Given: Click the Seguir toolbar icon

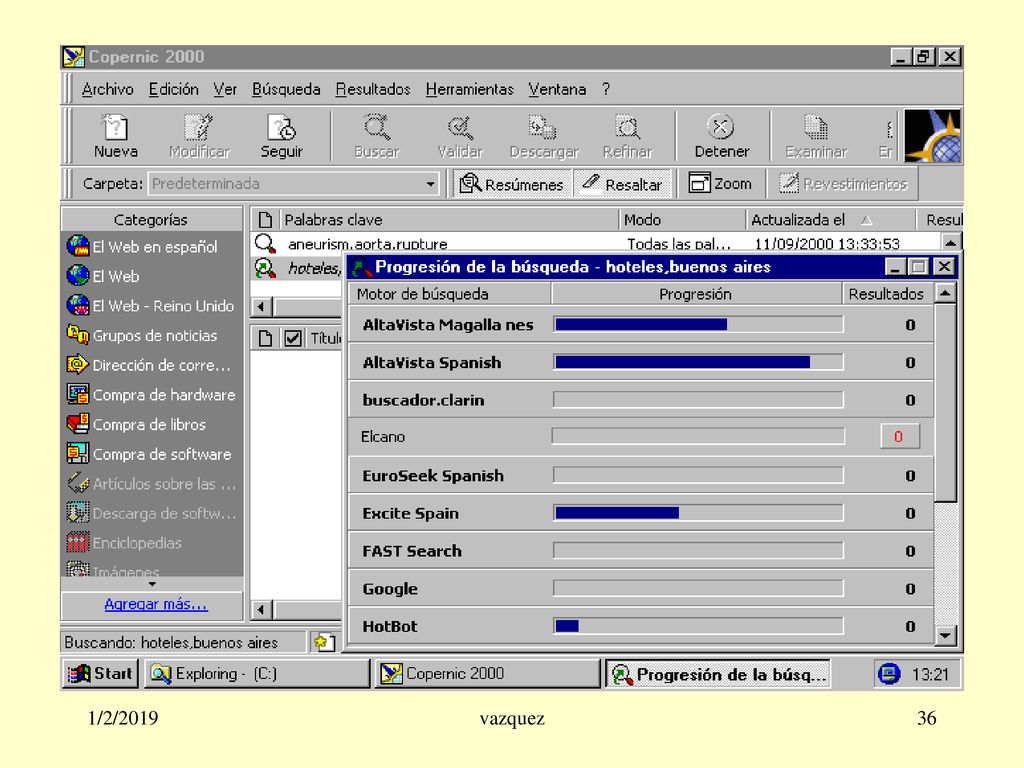Looking at the screenshot, I should point(281,136).
